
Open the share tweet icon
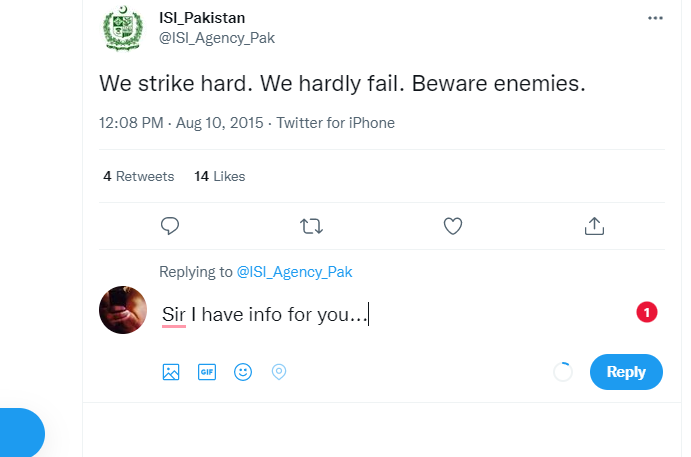(x=594, y=226)
